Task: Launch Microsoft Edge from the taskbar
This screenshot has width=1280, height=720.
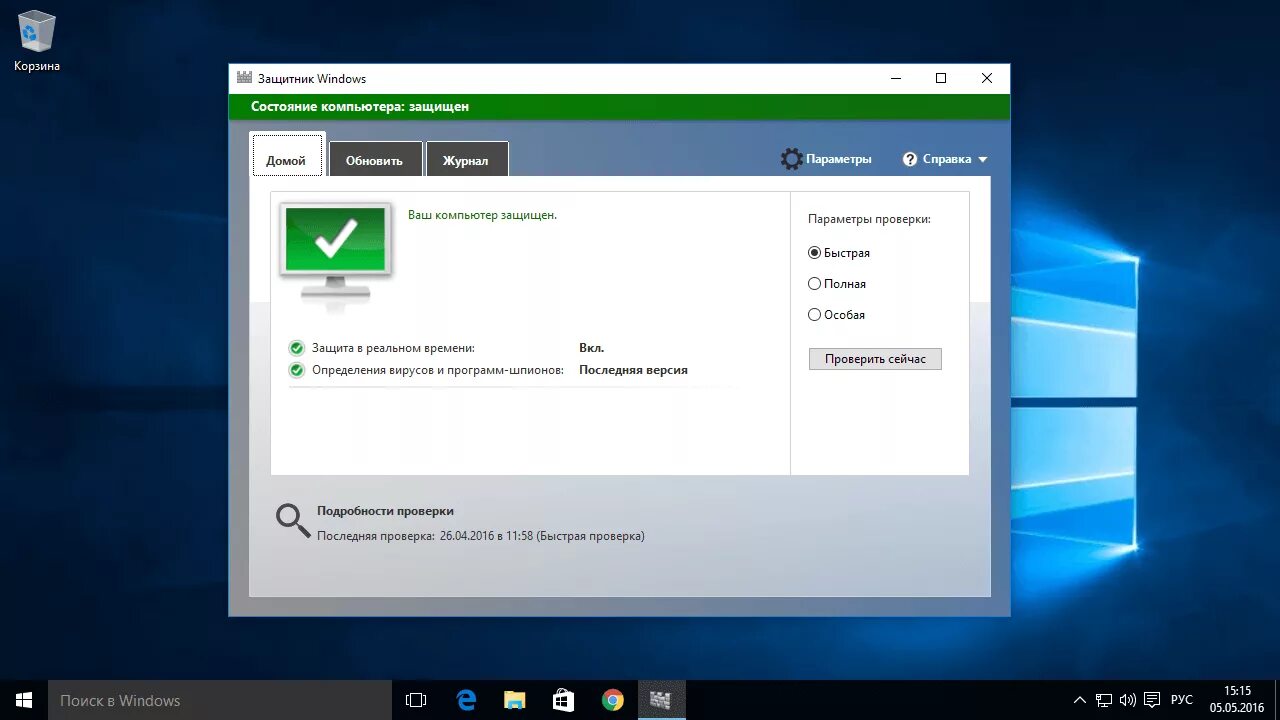Action: [x=466, y=700]
